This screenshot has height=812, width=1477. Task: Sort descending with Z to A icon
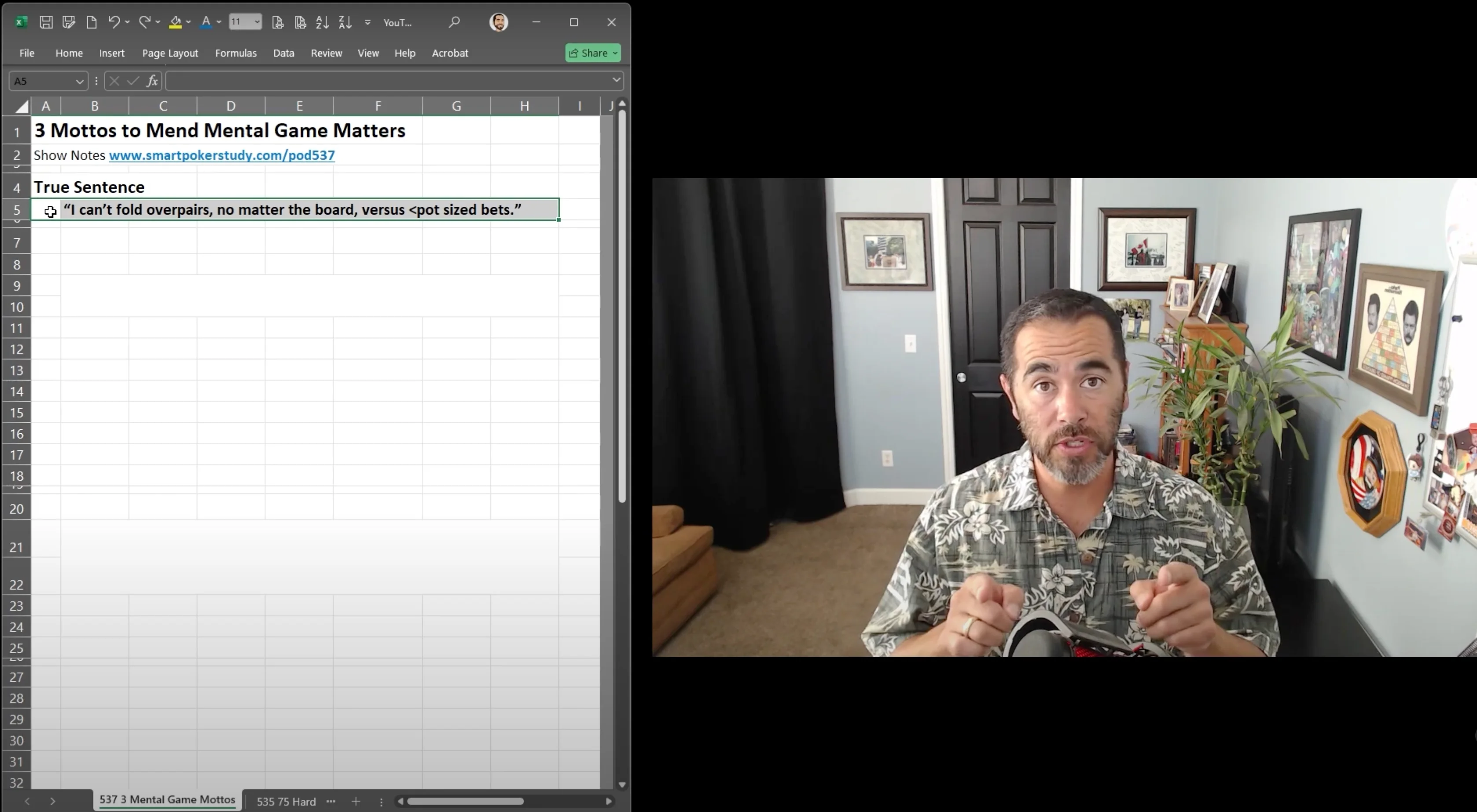click(x=345, y=22)
